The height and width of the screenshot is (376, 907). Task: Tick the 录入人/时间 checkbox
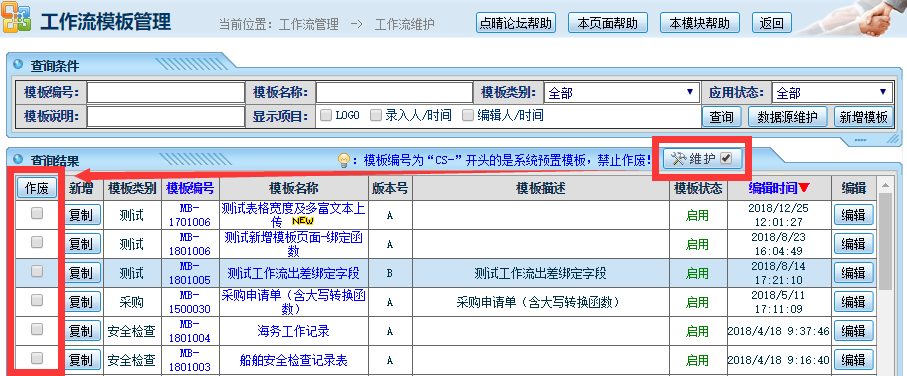click(x=376, y=115)
